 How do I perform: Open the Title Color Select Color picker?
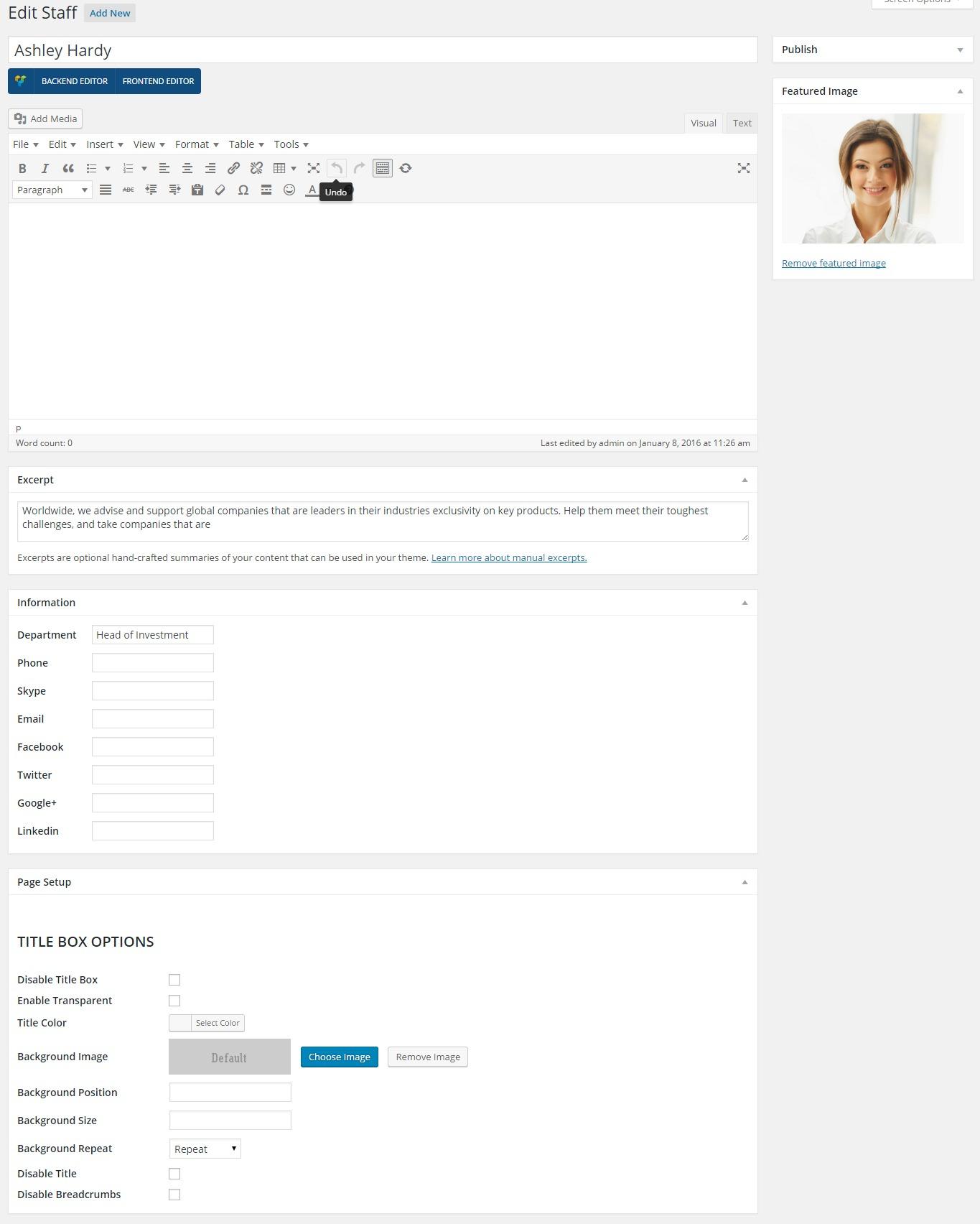[x=207, y=1023]
